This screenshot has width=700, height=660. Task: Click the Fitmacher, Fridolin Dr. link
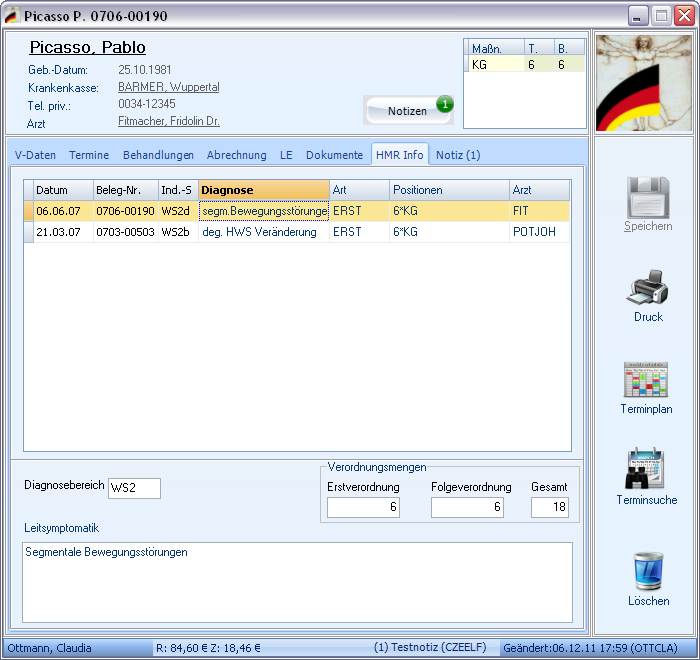[x=169, y=121]
